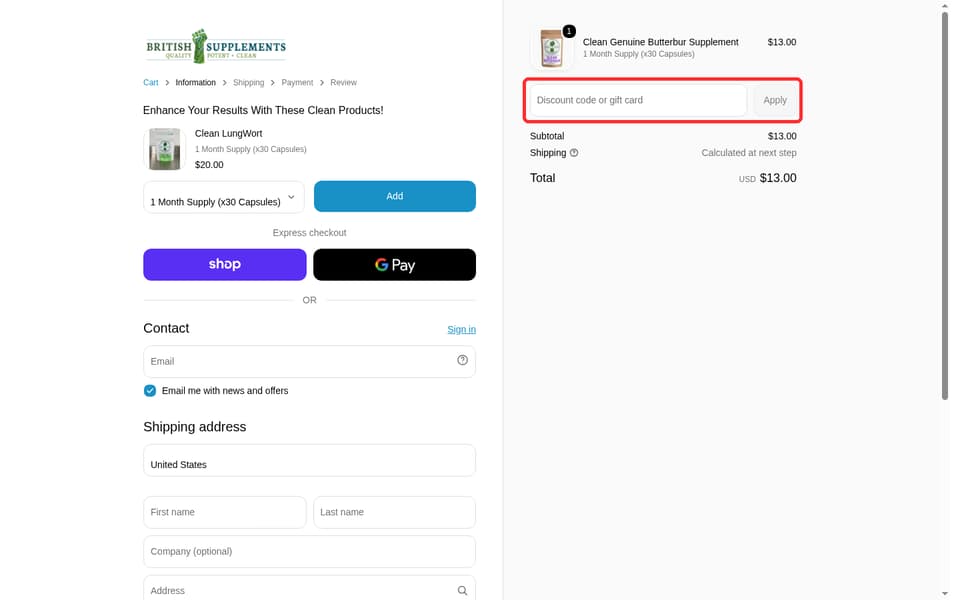
Task: Click the $20.00 LungWort price
Action: click(209, 165)
